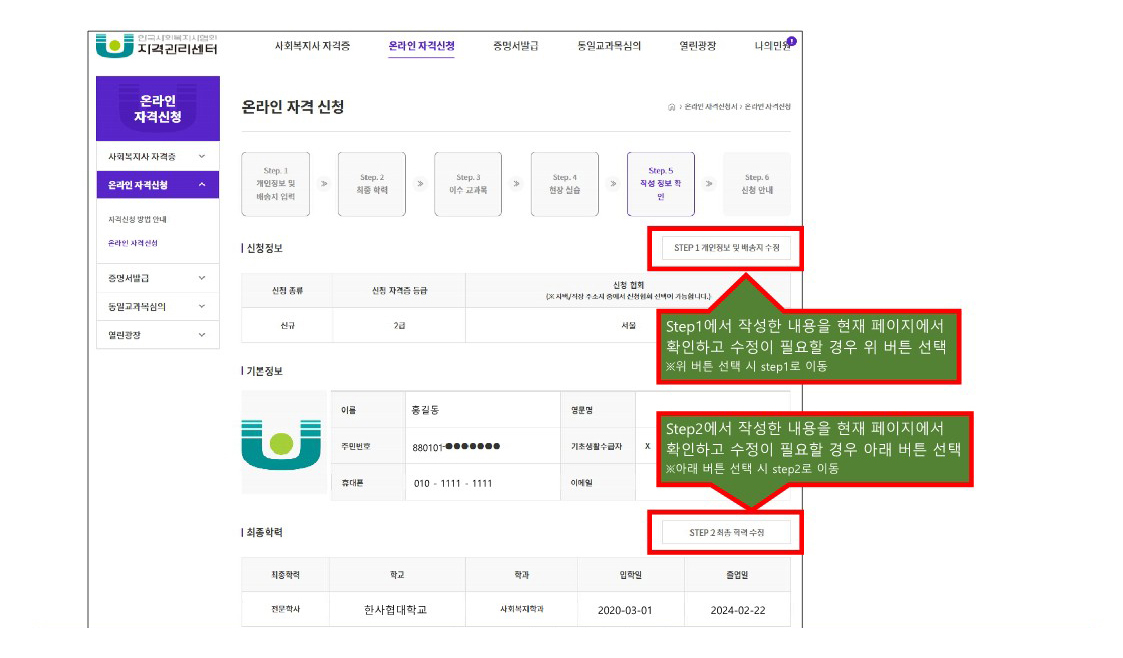The width and height of the screenshot is (1123, 658).
Task: Expand 증명서발급 in the sidebar
Action: click(x=158, y=278)
